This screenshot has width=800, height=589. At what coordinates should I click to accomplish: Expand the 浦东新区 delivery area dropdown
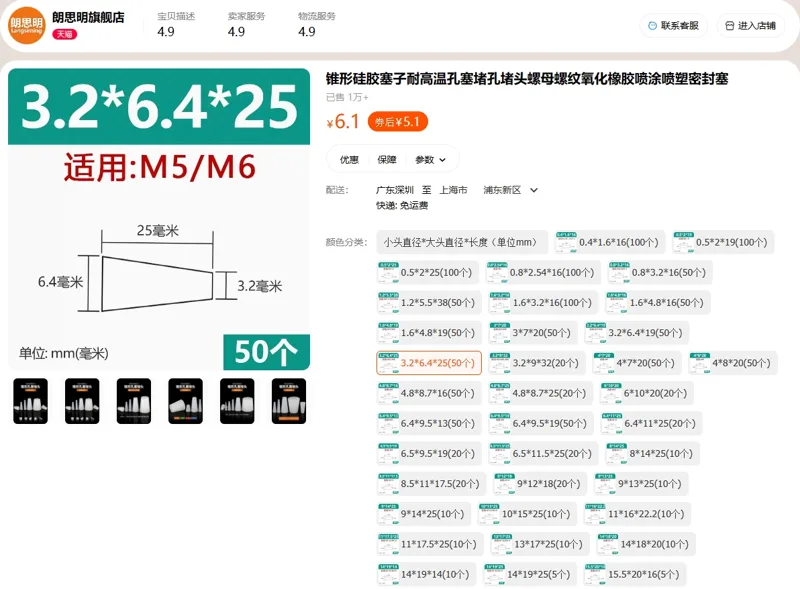(x=510, y=190)
